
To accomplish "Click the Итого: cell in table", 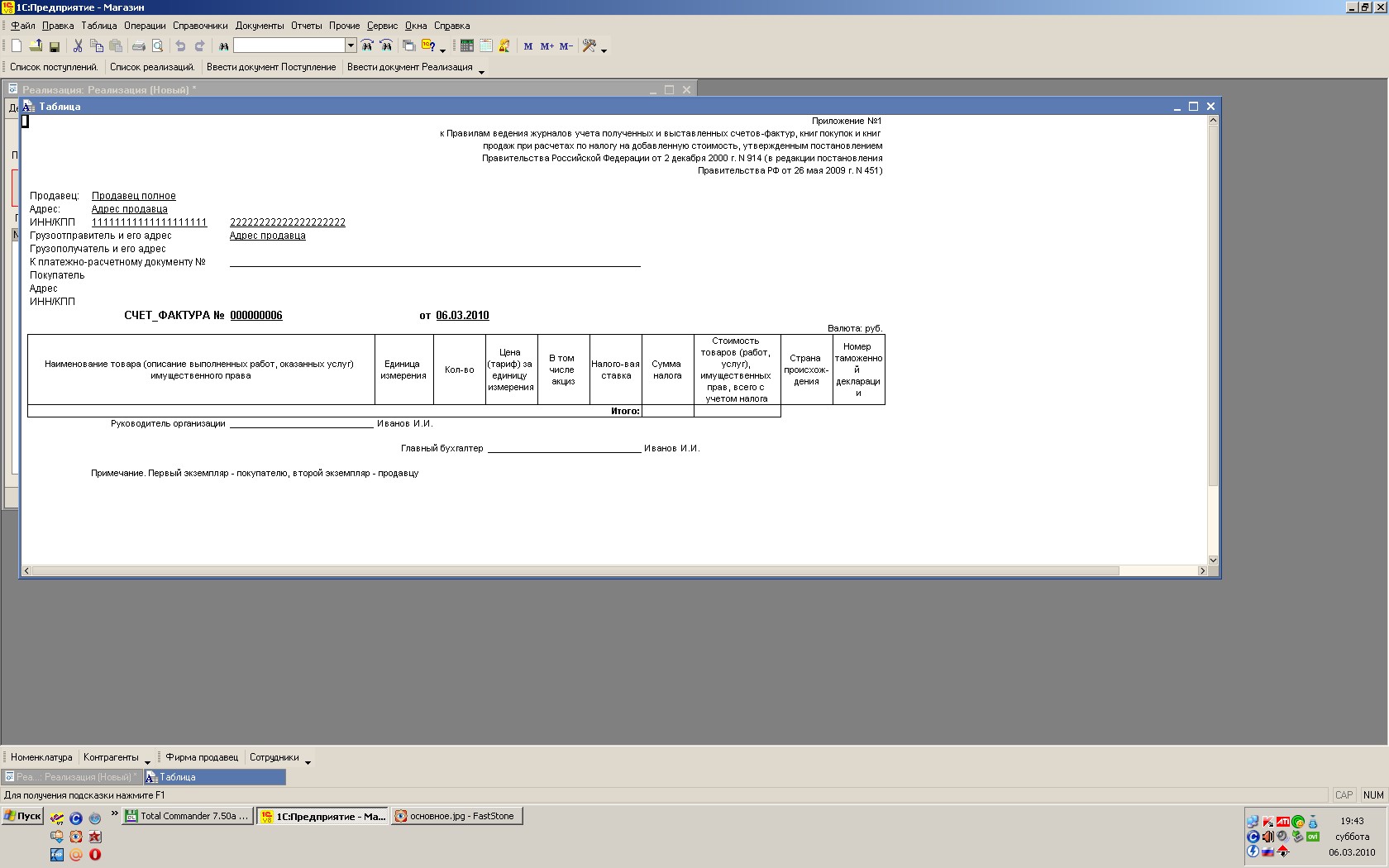I will coord(625,411).
